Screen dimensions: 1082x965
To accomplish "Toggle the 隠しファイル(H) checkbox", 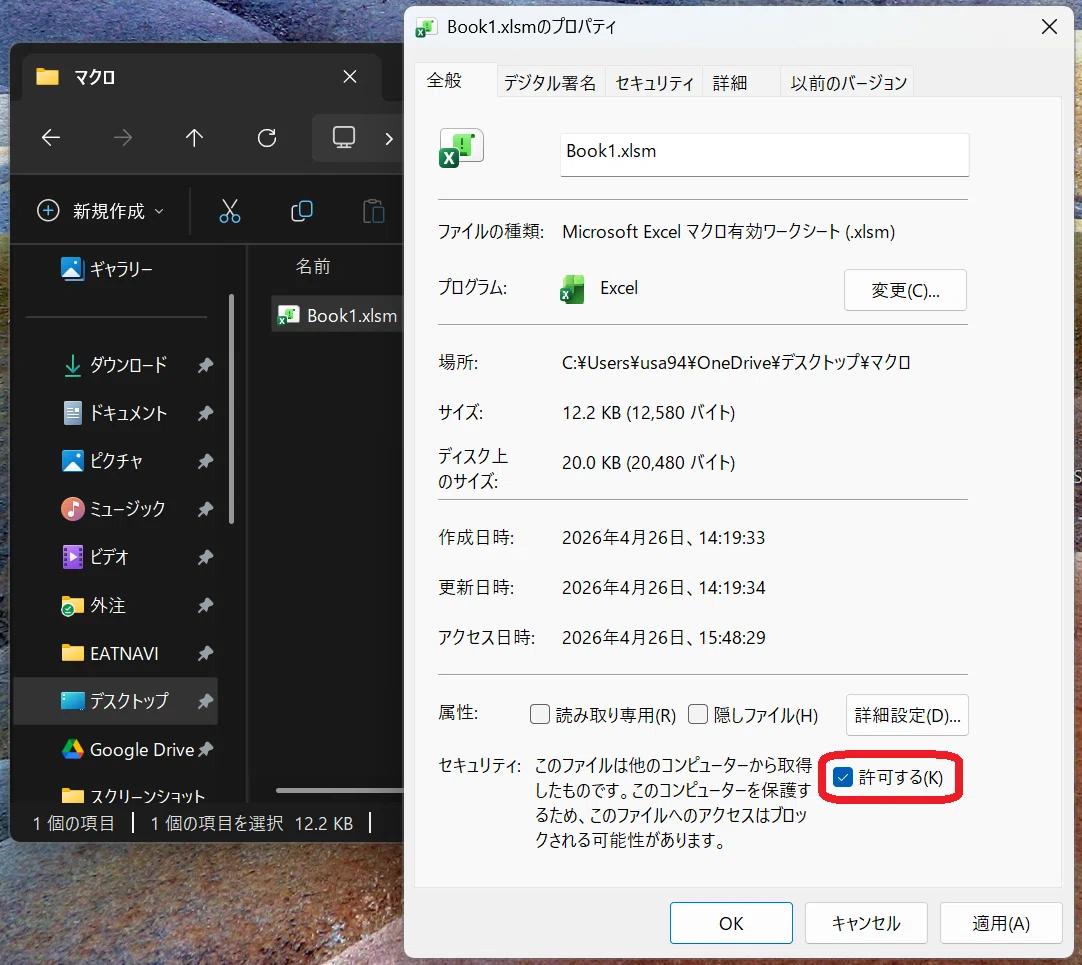I will pos(698,714).
